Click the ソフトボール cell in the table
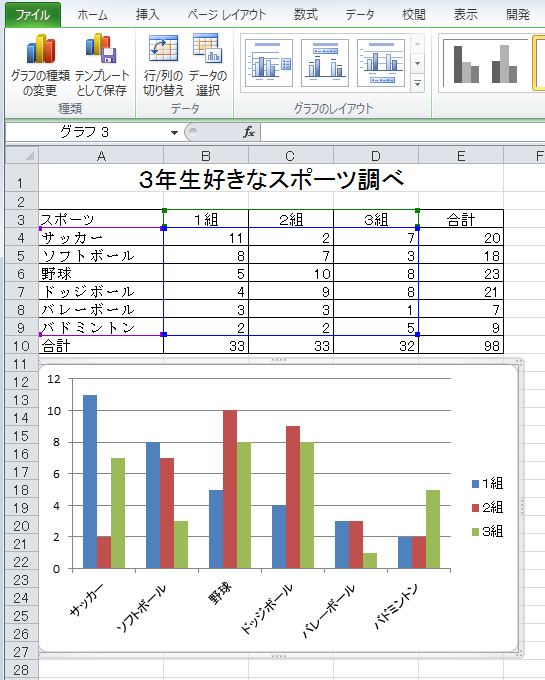 tap(101, 255)
